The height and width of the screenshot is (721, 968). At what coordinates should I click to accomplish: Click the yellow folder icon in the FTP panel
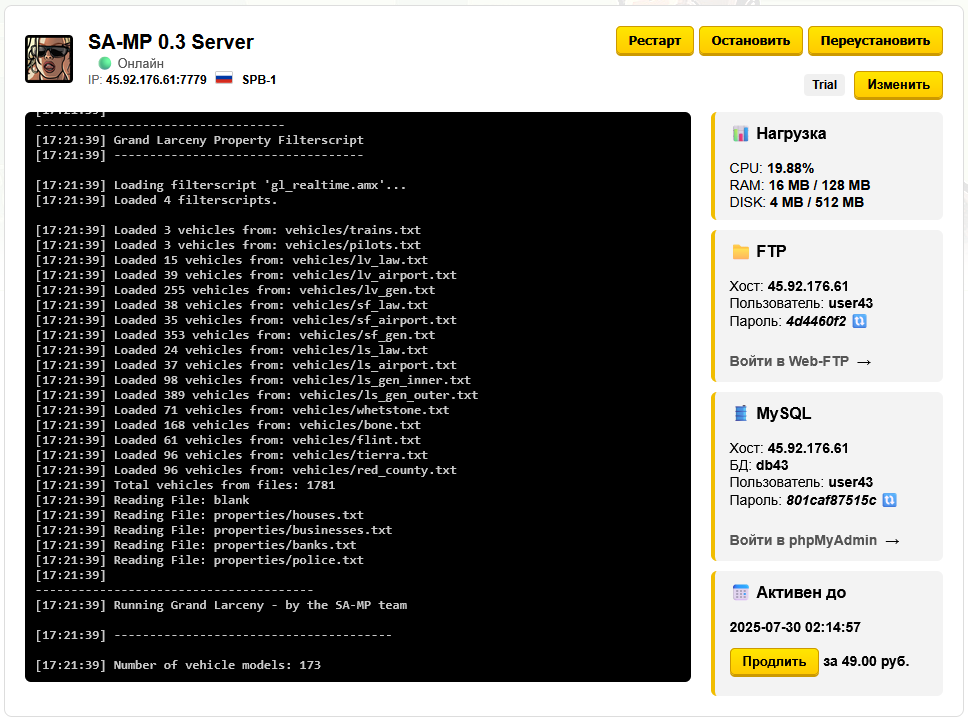click(x=740, y=251)
